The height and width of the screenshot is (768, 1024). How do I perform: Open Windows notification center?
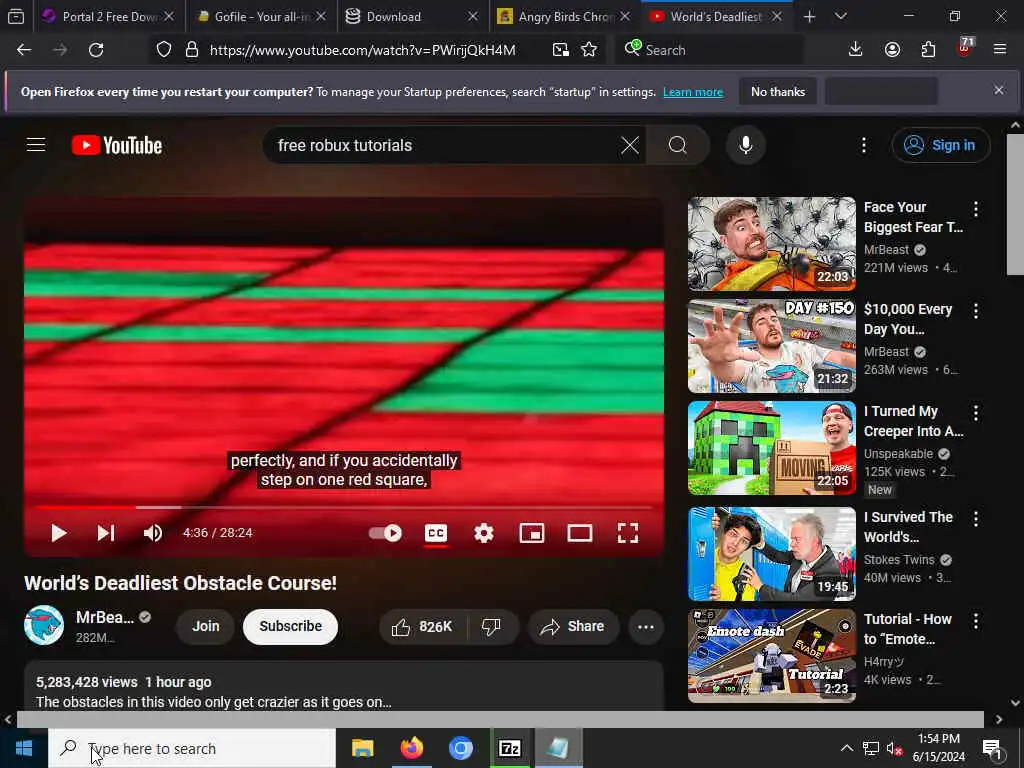(x=992, y=749)
